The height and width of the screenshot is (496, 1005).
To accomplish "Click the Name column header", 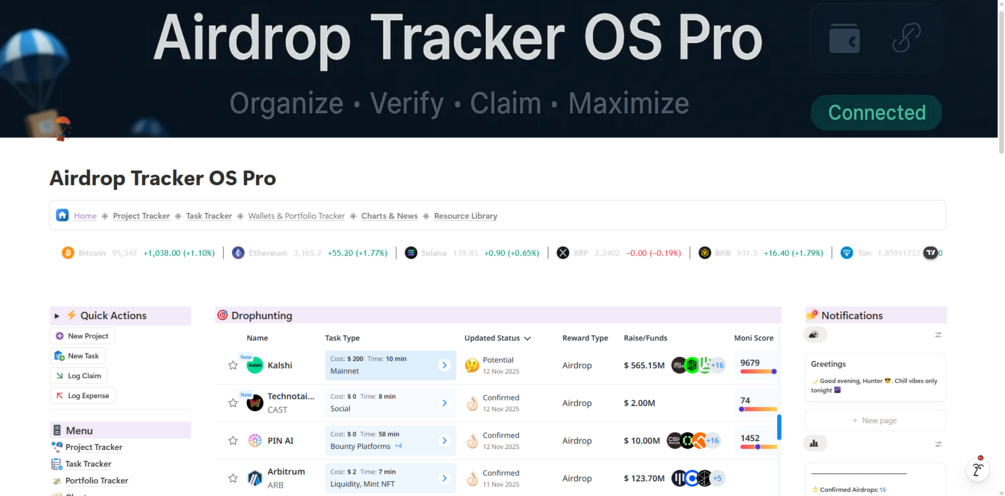I will pos(257,338).
